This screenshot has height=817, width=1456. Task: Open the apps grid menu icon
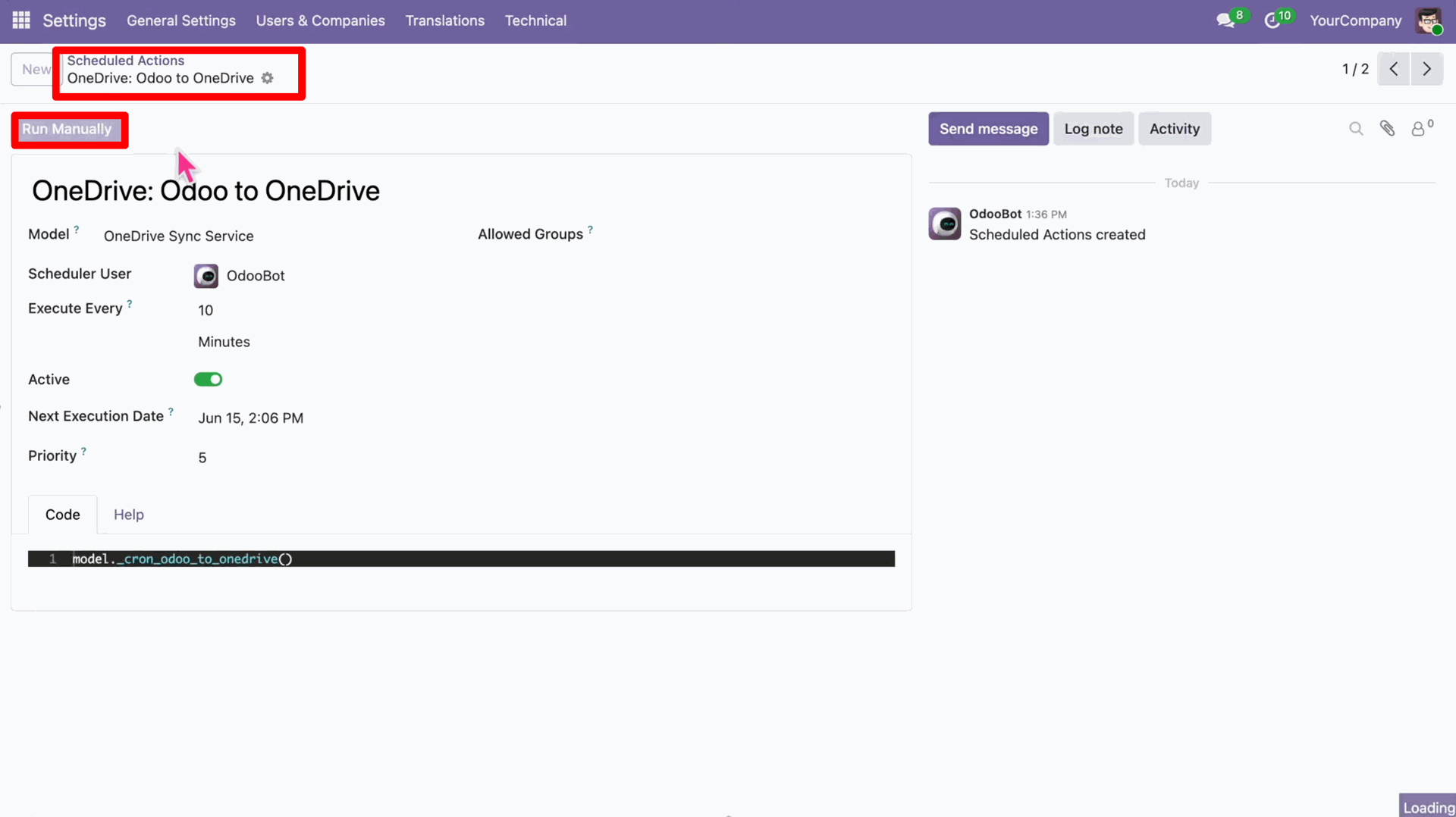coord(21,20)
